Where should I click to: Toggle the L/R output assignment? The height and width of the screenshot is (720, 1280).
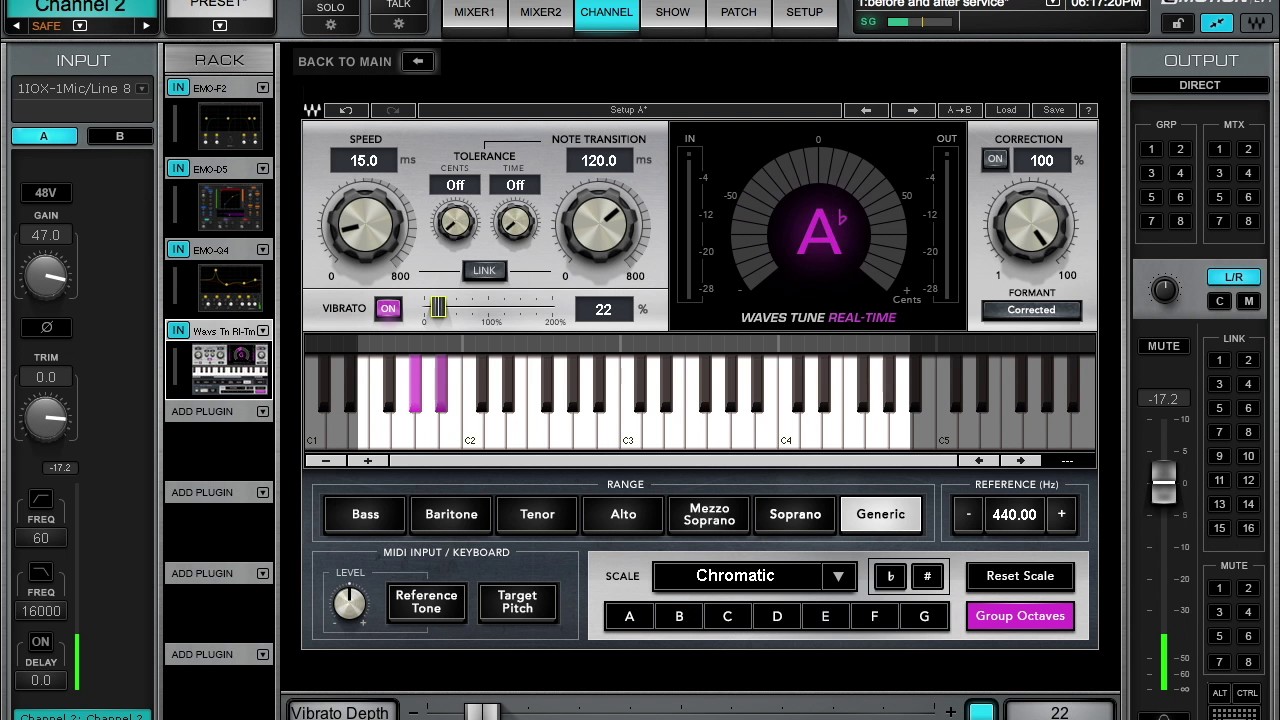tap(1233, 277)
